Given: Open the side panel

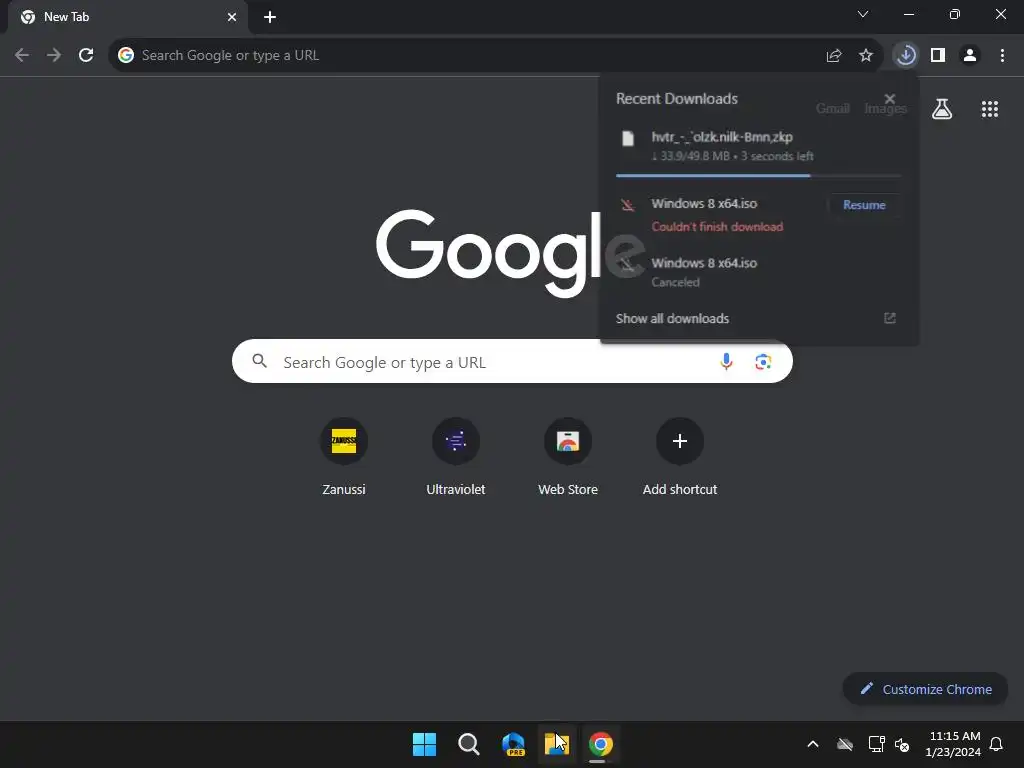Looking at the screenshot, I should pyautogui.click(x=938, y=56).
